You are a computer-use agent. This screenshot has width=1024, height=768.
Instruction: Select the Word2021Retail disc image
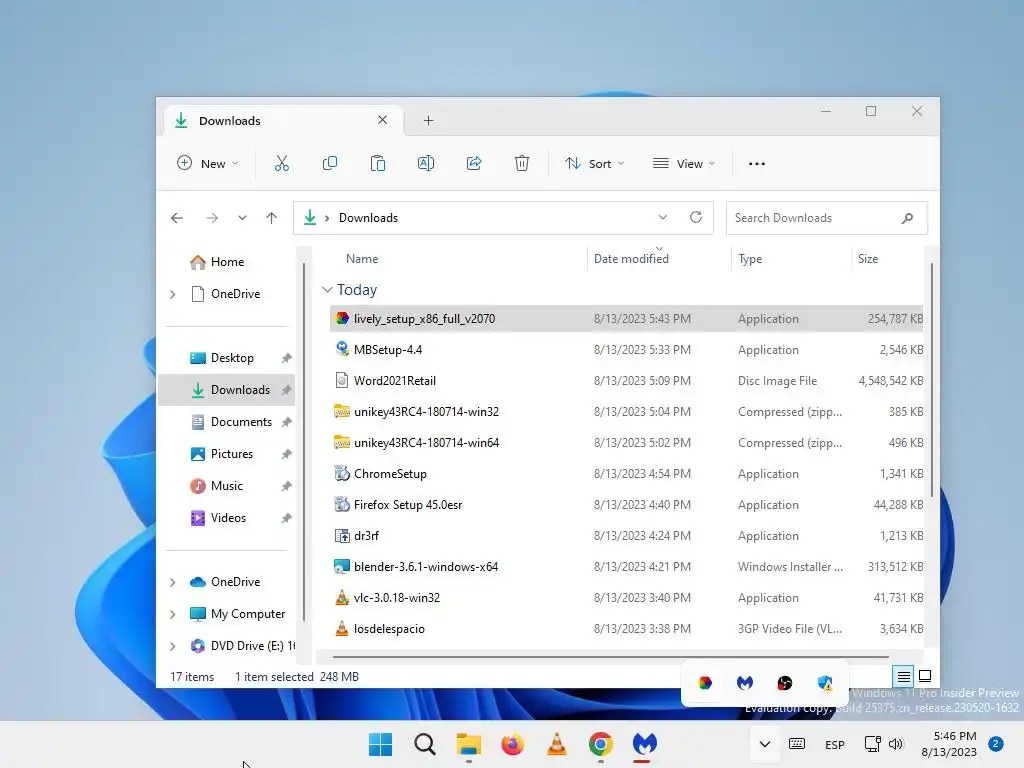(x=626, y=381)
